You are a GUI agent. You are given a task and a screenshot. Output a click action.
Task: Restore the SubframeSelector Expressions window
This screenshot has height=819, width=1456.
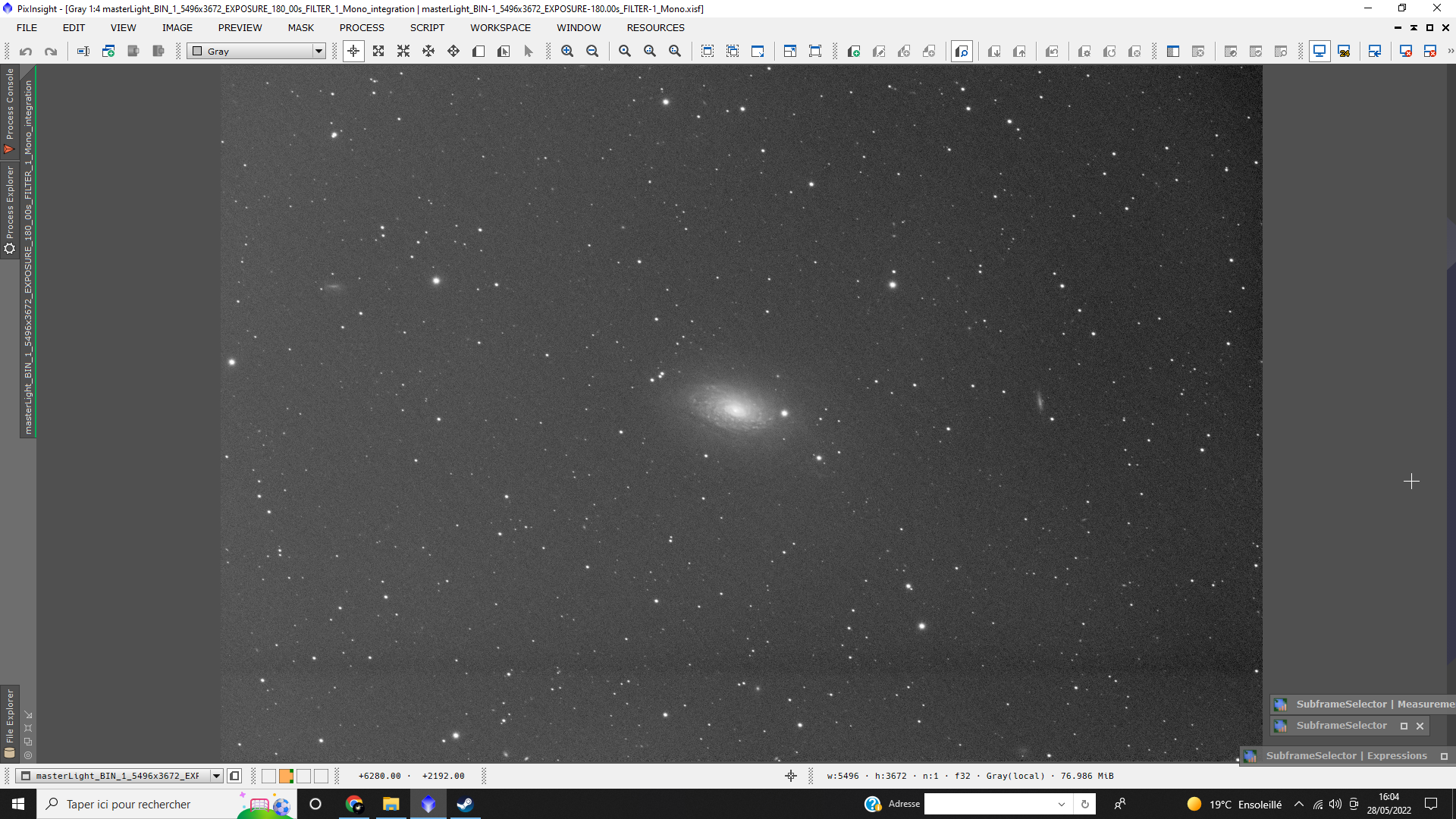coord(1444,756)
